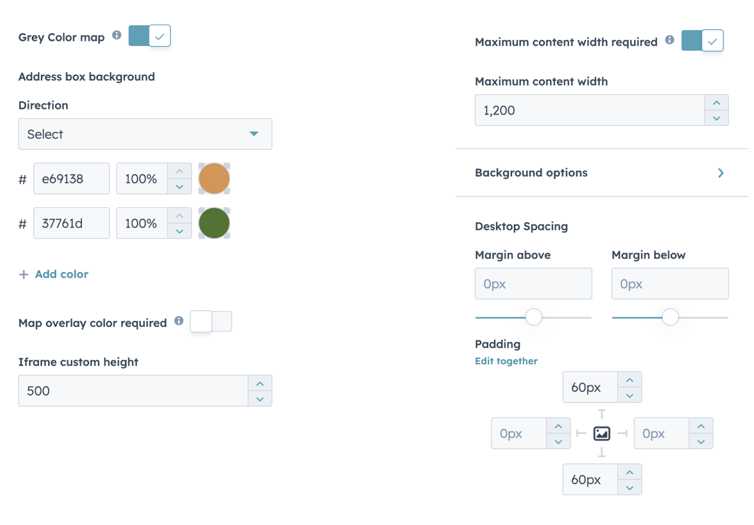Disable Maximum content width required toggle
The height and width of the screenshot is (525, 754).
[702, 41]
